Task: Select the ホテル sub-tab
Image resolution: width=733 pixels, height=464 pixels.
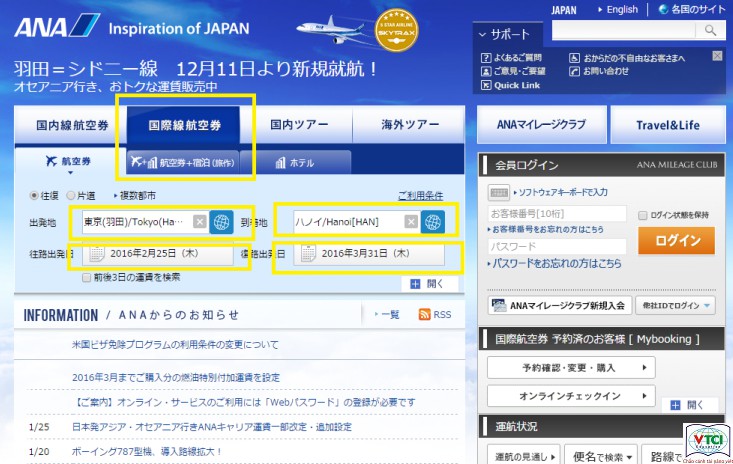Action: pyautogui.click(x=296, y=163)
